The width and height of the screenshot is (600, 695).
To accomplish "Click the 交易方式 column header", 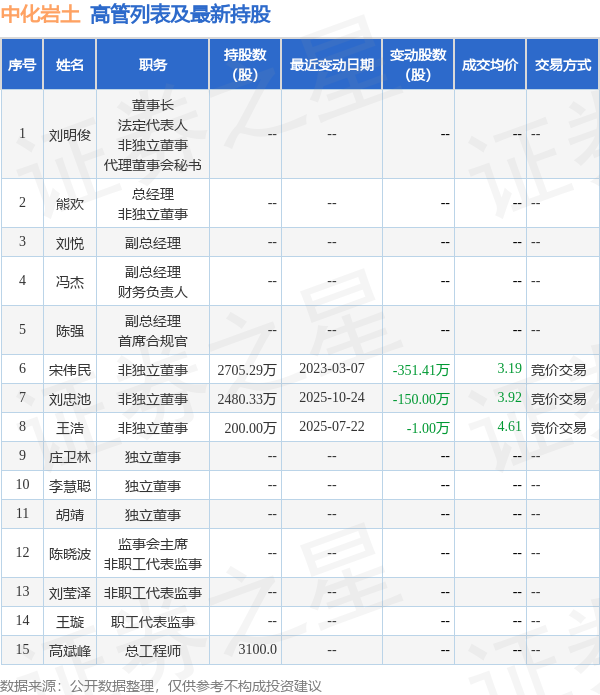I will coord(562,65).
